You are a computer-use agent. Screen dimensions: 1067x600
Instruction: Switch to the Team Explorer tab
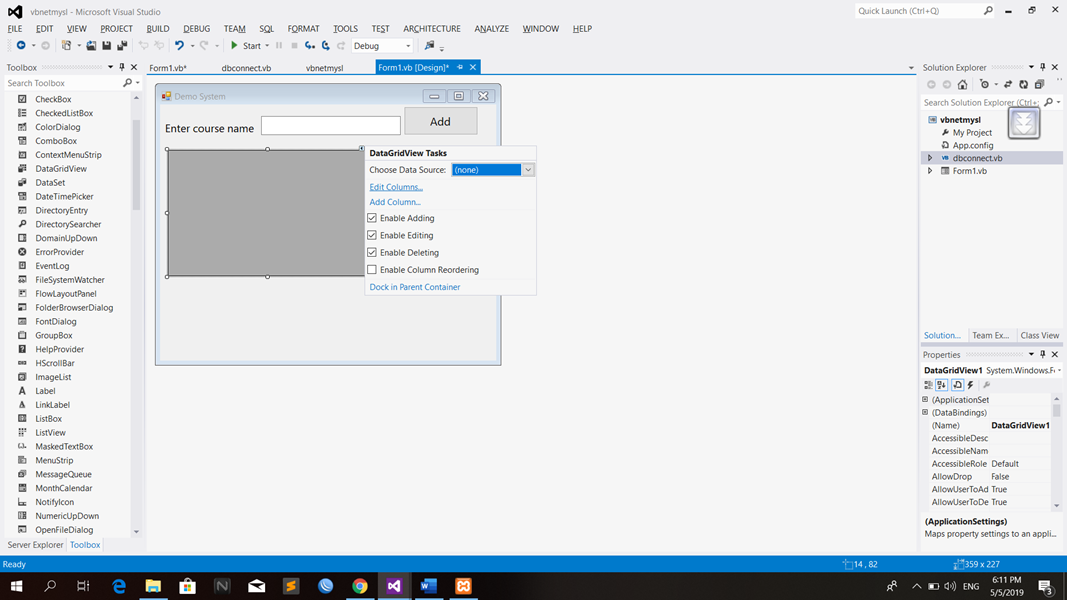point(990,335)
